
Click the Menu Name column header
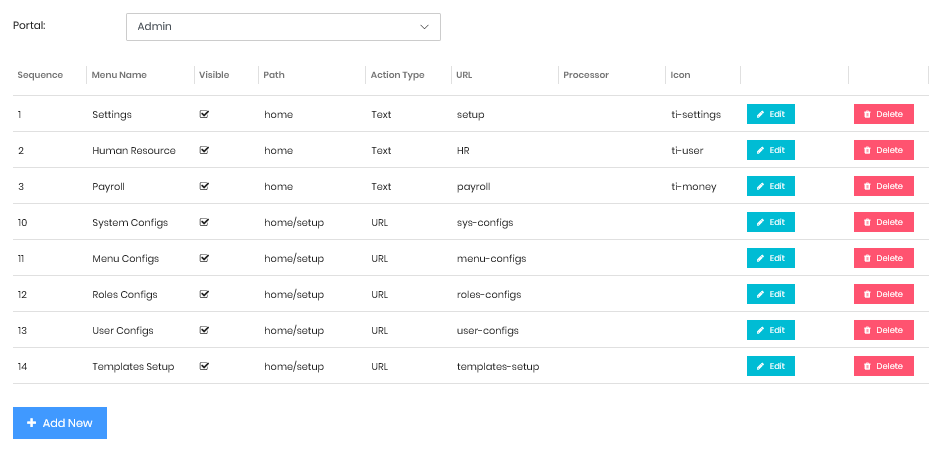(119, 75)
